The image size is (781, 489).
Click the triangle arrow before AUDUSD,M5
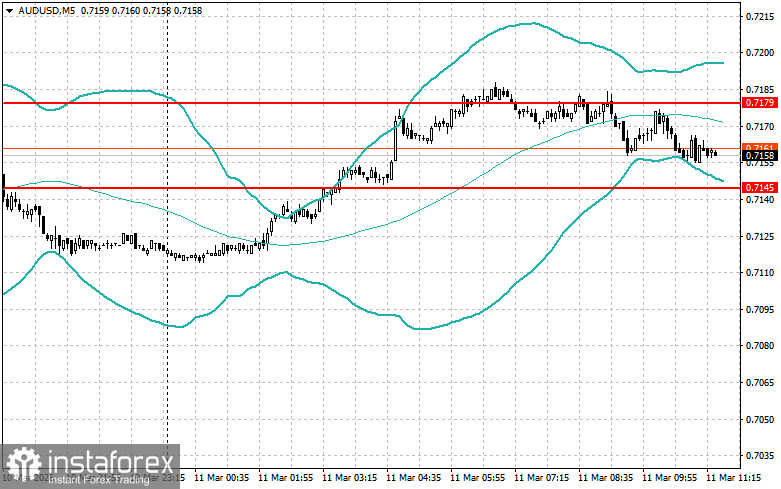9,10
